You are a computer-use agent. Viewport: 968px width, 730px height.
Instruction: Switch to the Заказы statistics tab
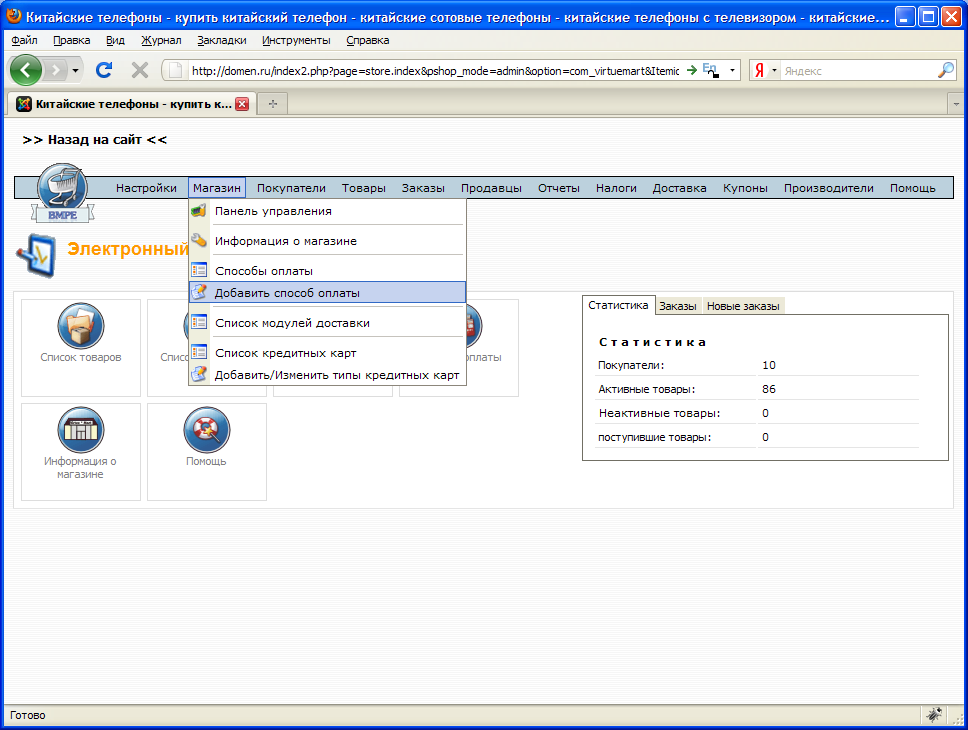pos(678,306)
